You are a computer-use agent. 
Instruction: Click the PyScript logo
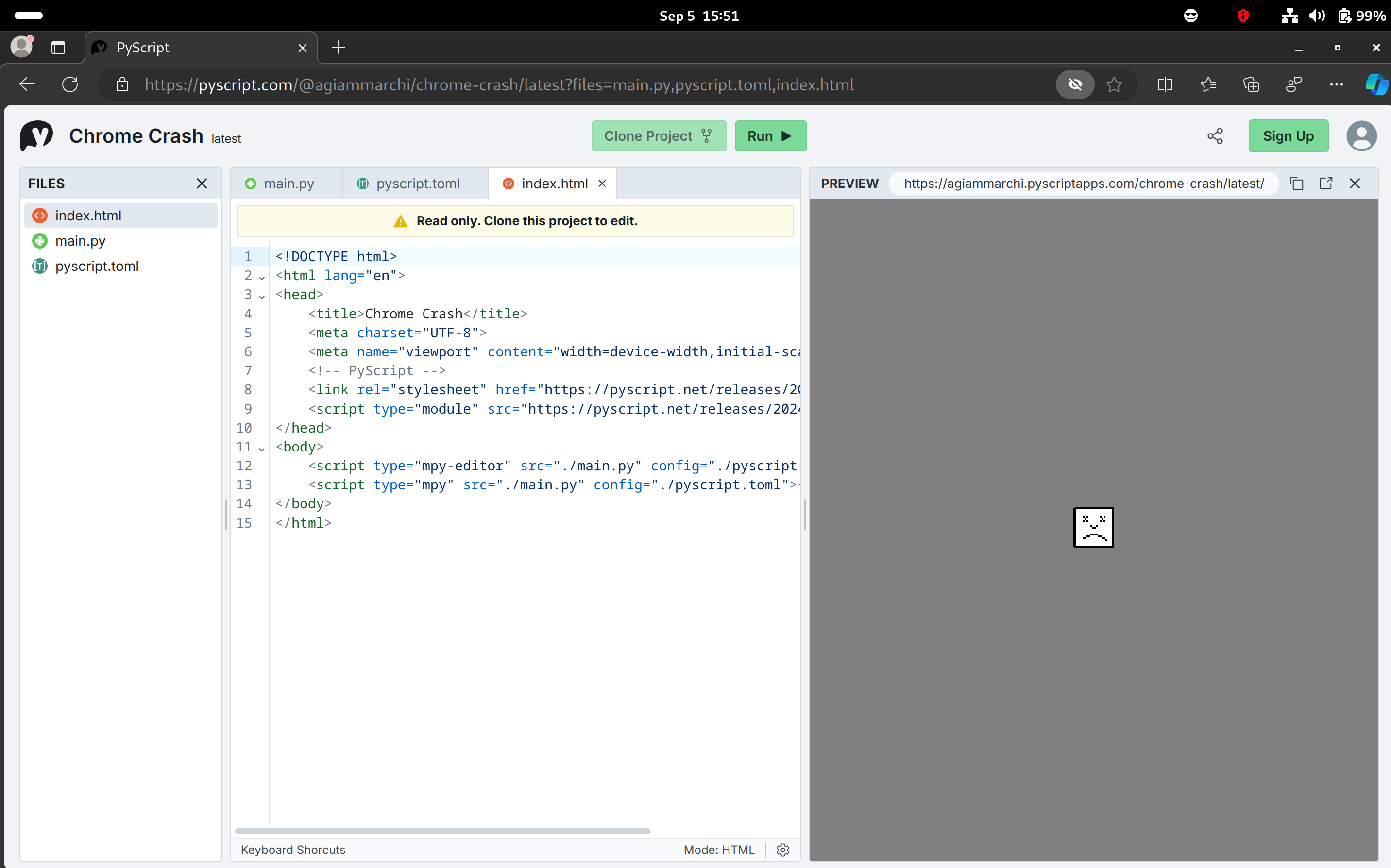[x=36, y=135]
